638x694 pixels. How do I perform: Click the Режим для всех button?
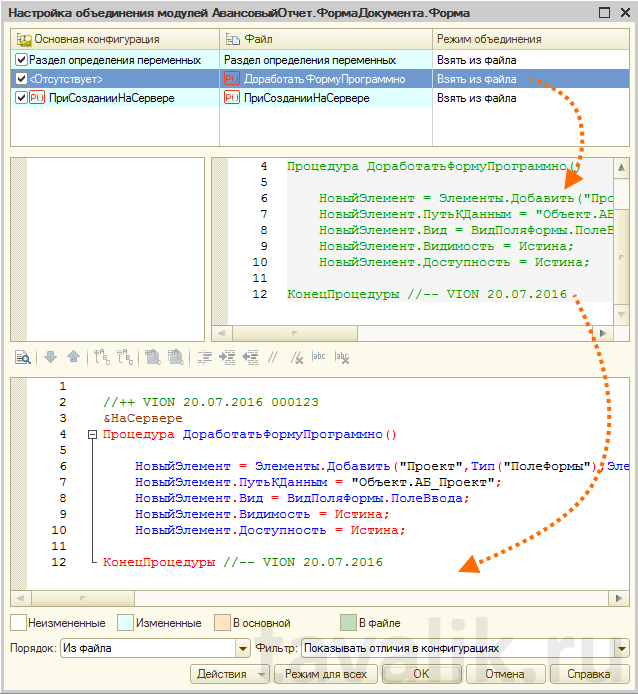[326, 674]
